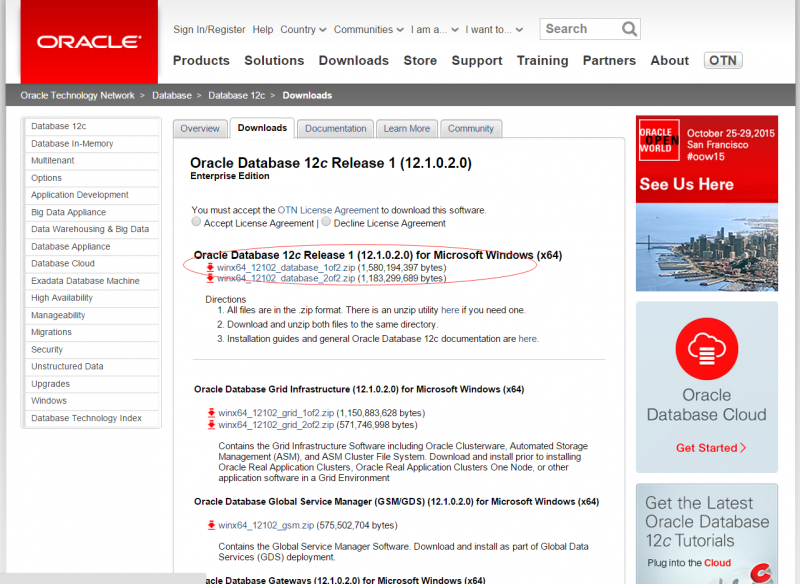
Task: Download winx64_12102_grid_1of2.zip file link
Action: point(276,413)
